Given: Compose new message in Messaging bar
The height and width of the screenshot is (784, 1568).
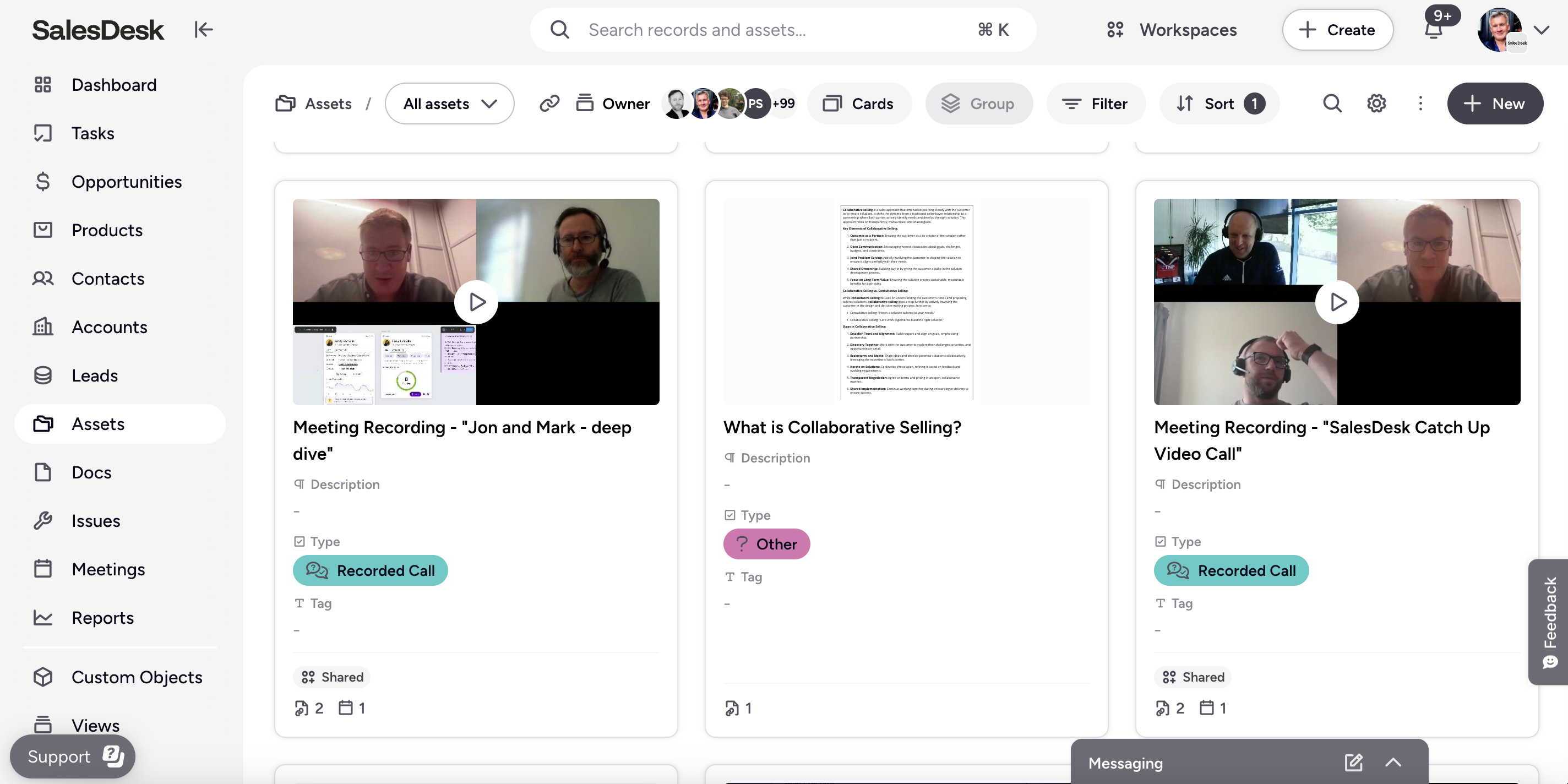Looking at the screenshot, I should click(1353, 762).
